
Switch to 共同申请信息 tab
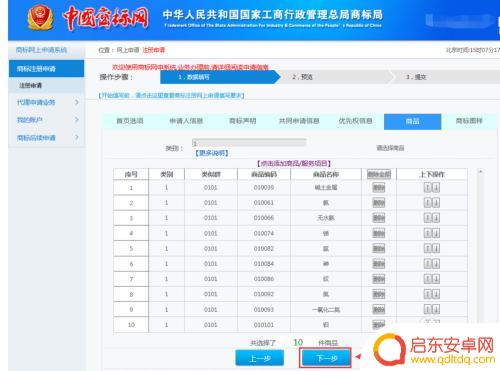coord(299,121)
